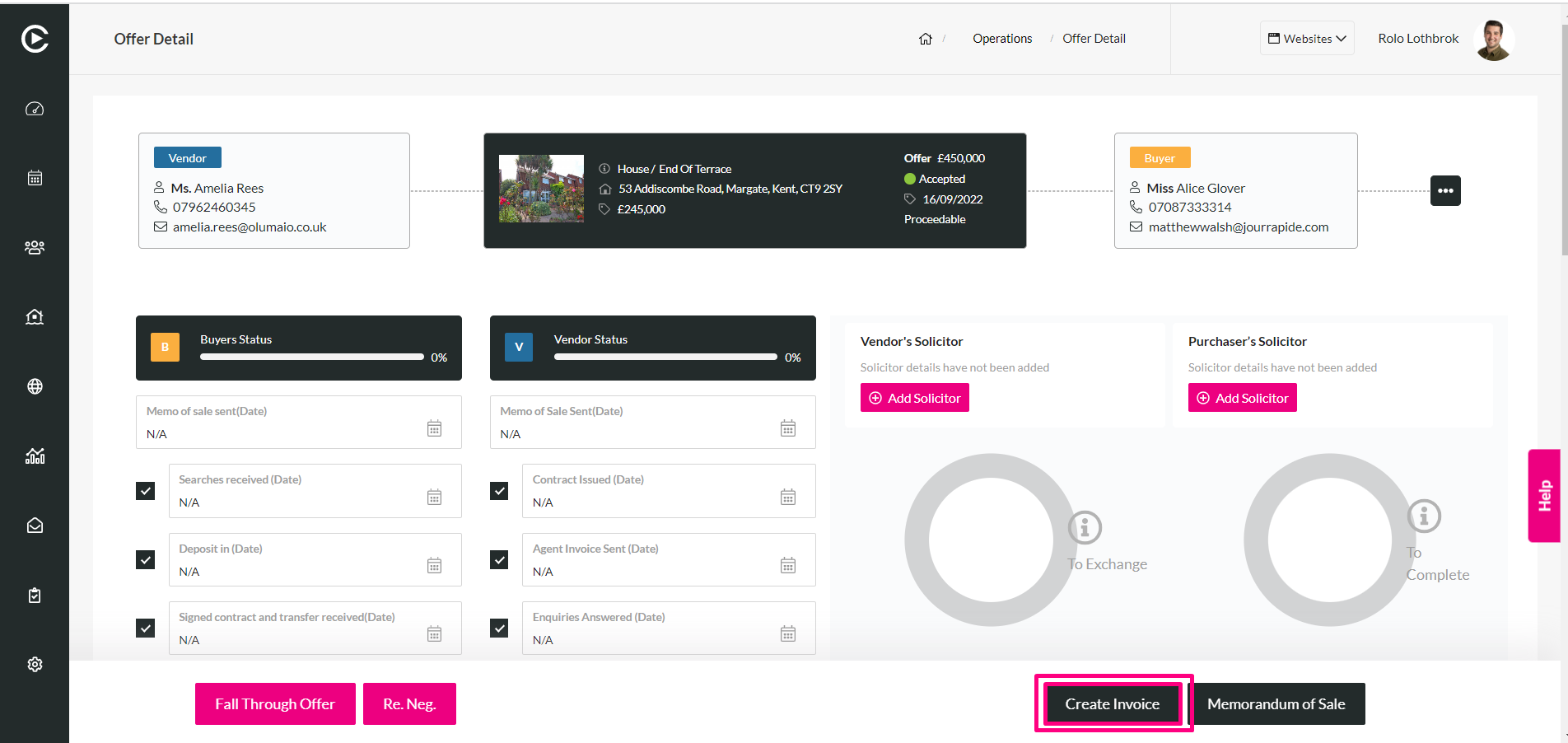This screenshot has width=1568, height=743.
Task: Expand the Websites dropdown
Action: coord(1307,39)
